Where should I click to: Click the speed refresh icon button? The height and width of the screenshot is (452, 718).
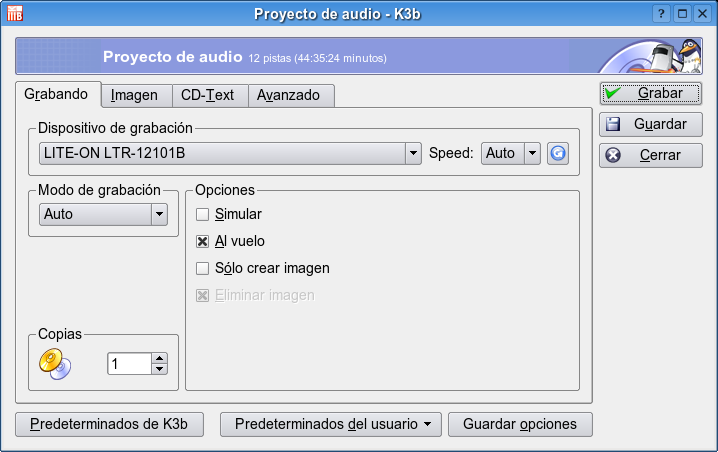click(x=558, y=153)
